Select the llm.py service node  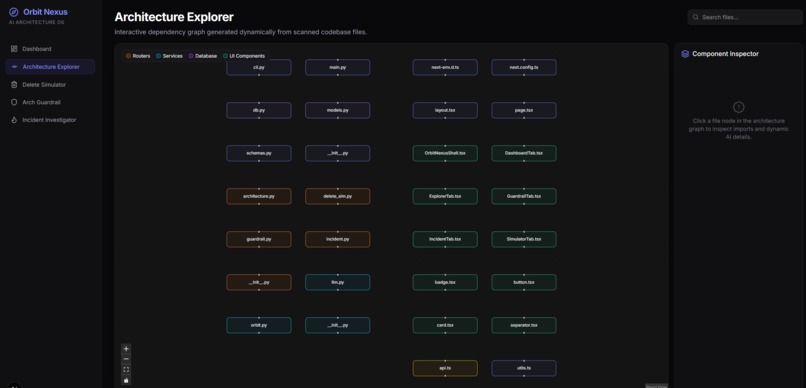(337, 282)
